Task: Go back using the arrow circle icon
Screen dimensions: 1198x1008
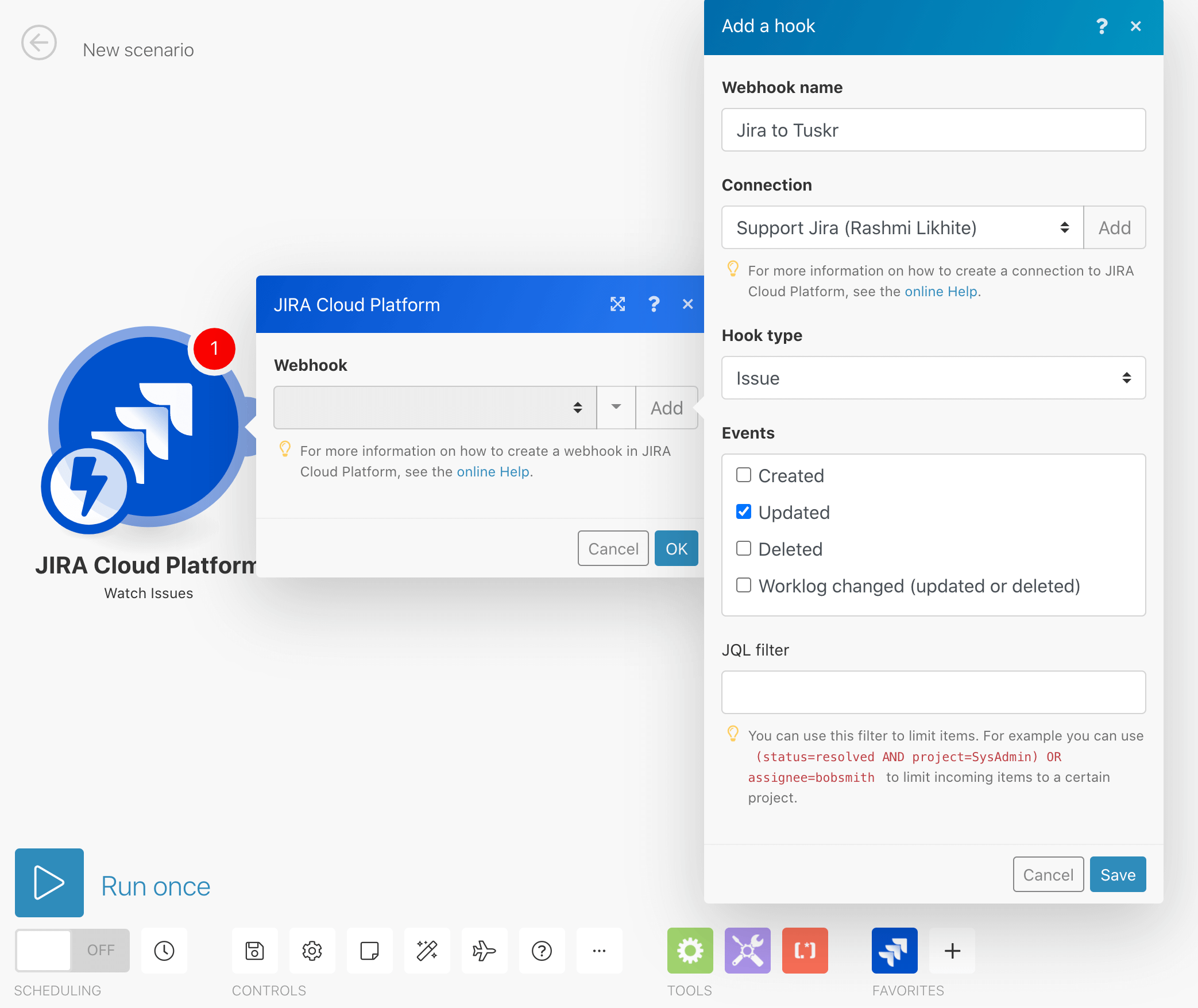Action: (x=39, y=42)
